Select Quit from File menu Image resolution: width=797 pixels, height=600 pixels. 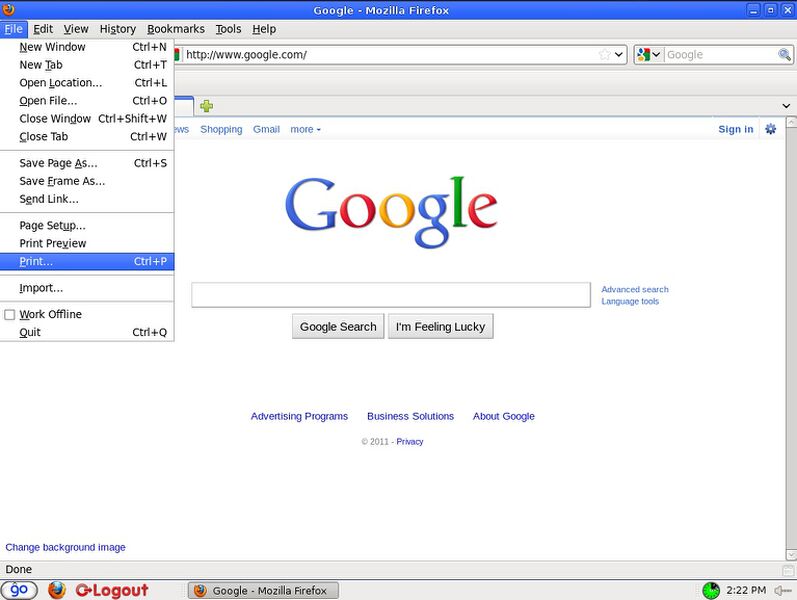click(x=87, y=332)
